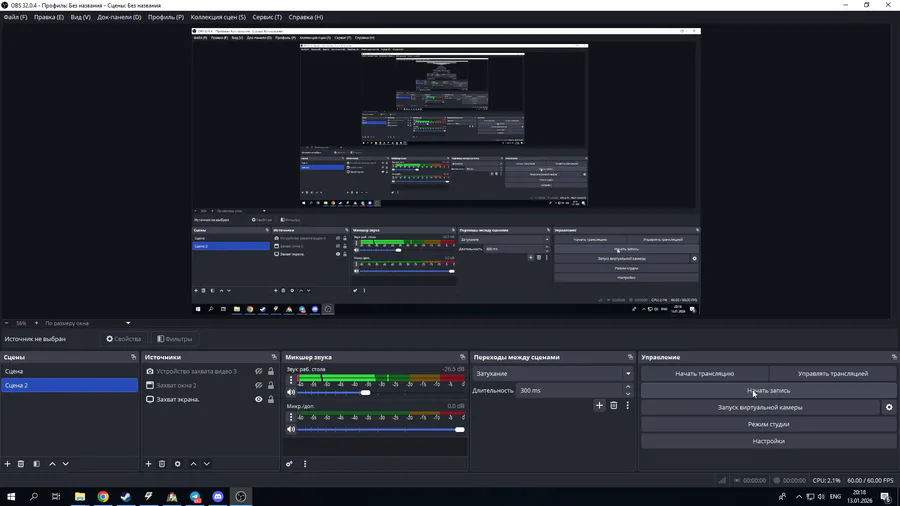Open scene filters icon in Сцены panel
The image size is (900, 506).
click(x=37, y=464)
